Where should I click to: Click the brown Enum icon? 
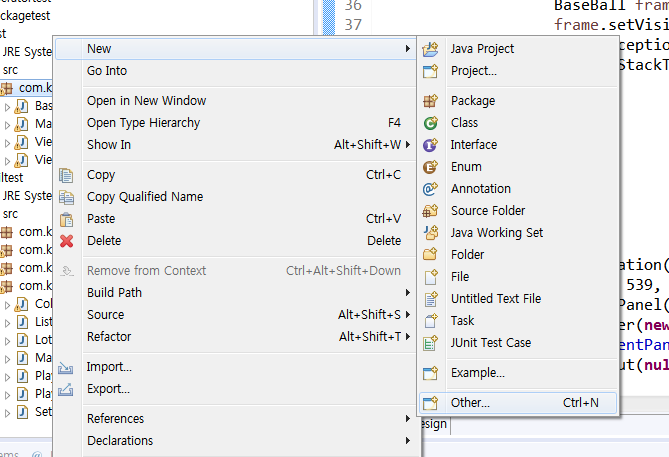[430, 167]
